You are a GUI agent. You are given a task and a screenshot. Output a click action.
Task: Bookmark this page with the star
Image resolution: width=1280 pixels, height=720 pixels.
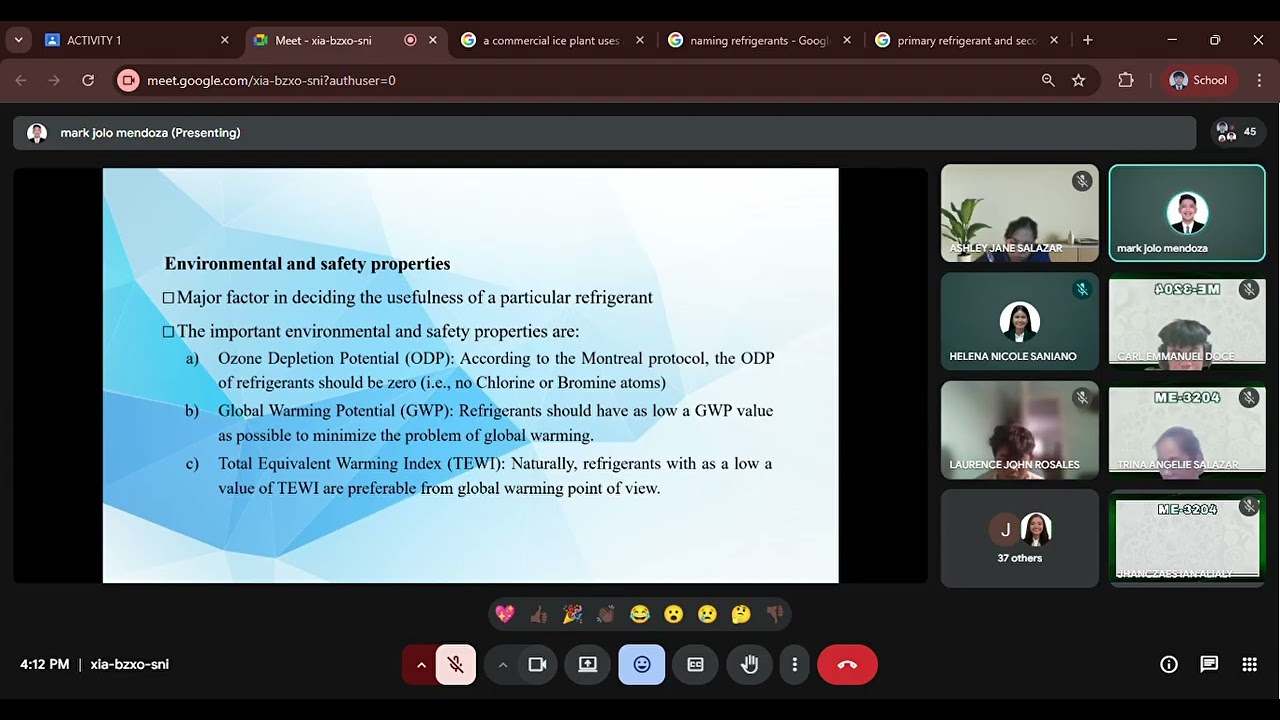coord(1078,80)
